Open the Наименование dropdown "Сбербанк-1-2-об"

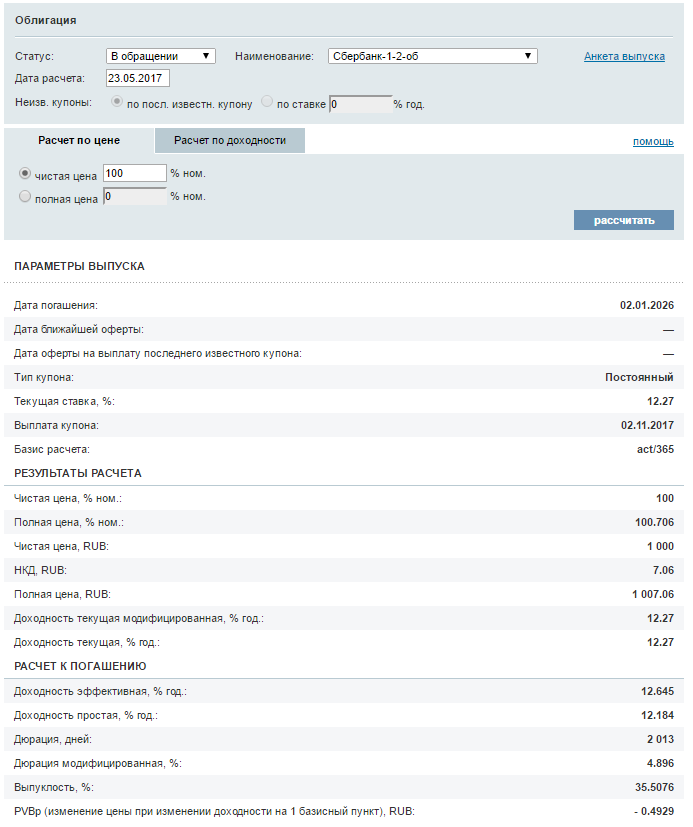click(432, 56)
